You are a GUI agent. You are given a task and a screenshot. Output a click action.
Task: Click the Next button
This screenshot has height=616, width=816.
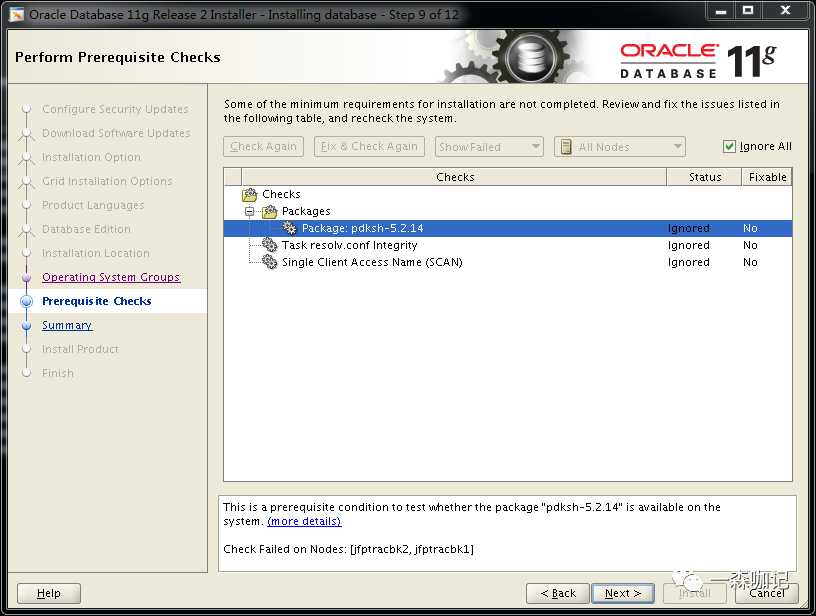point(623,593)
